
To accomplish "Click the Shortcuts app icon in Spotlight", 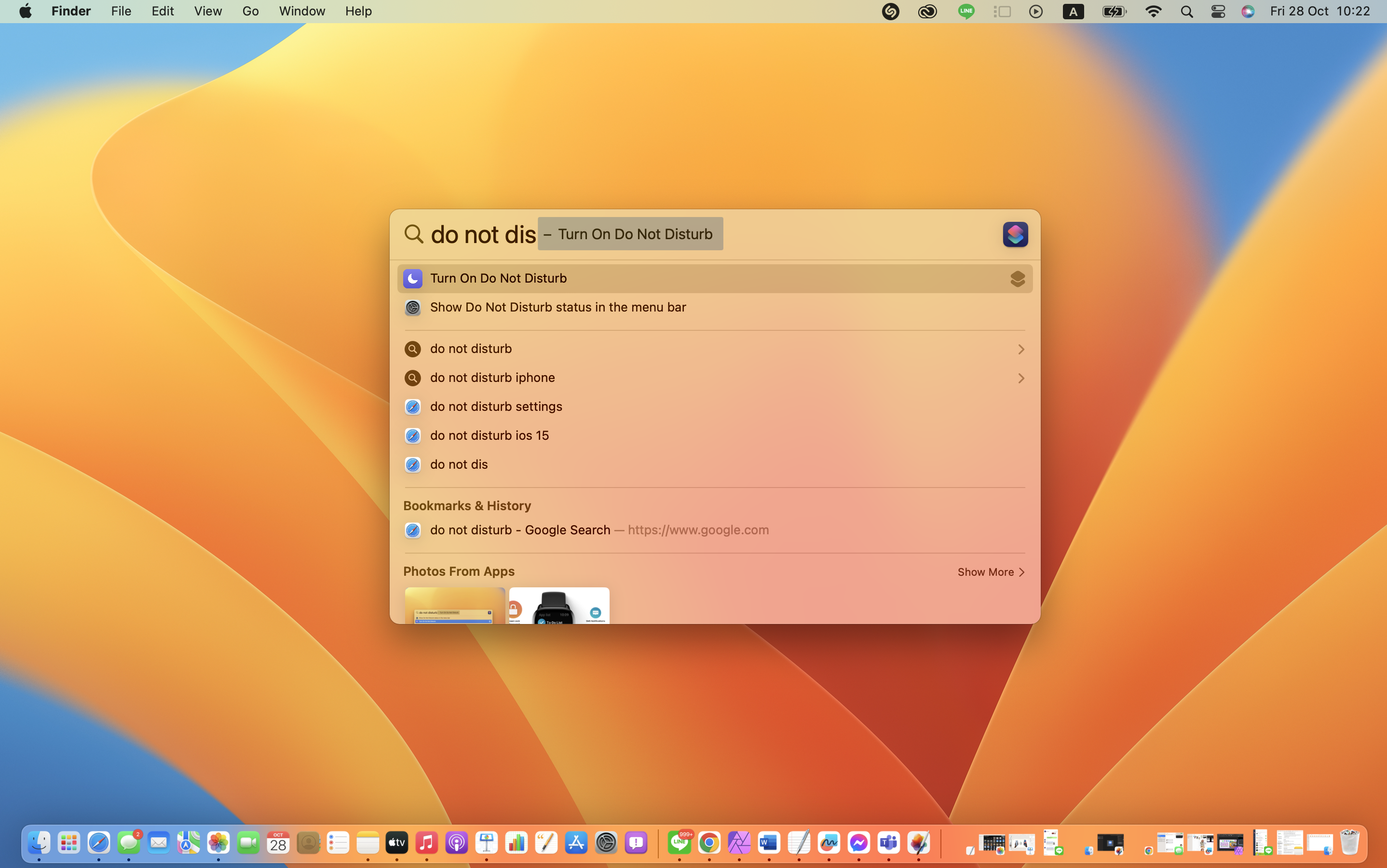I will click(x=1014, y=234).
